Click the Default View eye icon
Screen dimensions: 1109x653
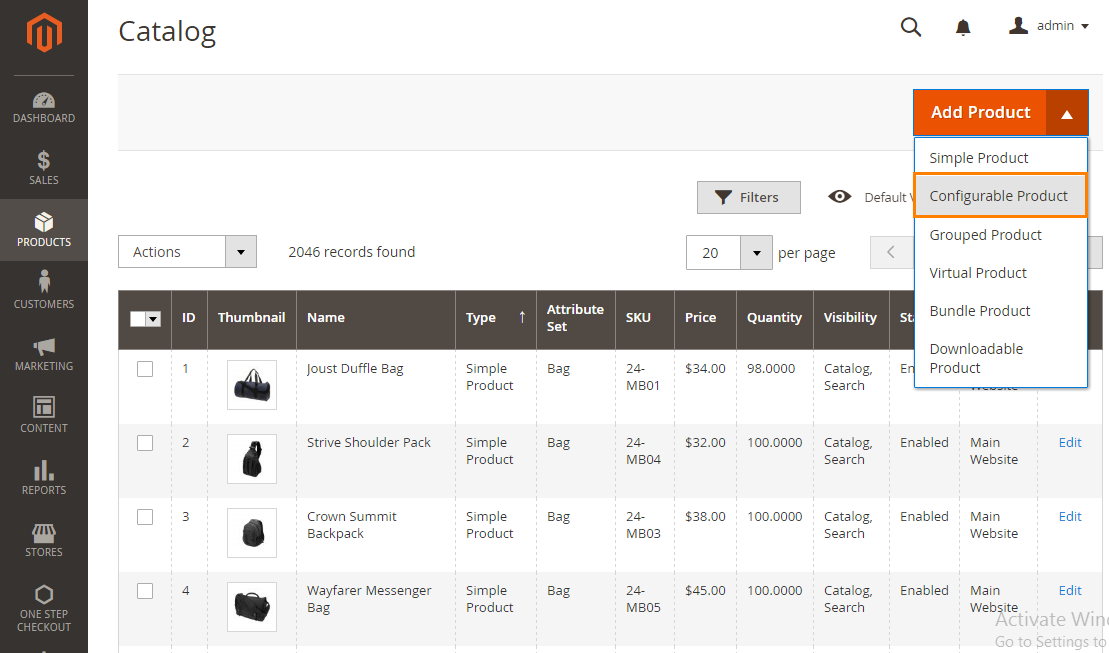point(840,197)
